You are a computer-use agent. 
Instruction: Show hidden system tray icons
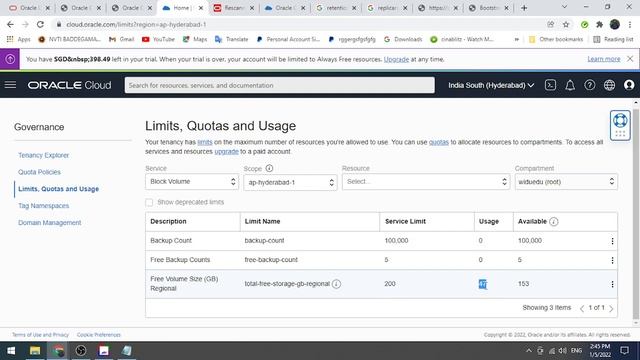click(x=529, y=351)
